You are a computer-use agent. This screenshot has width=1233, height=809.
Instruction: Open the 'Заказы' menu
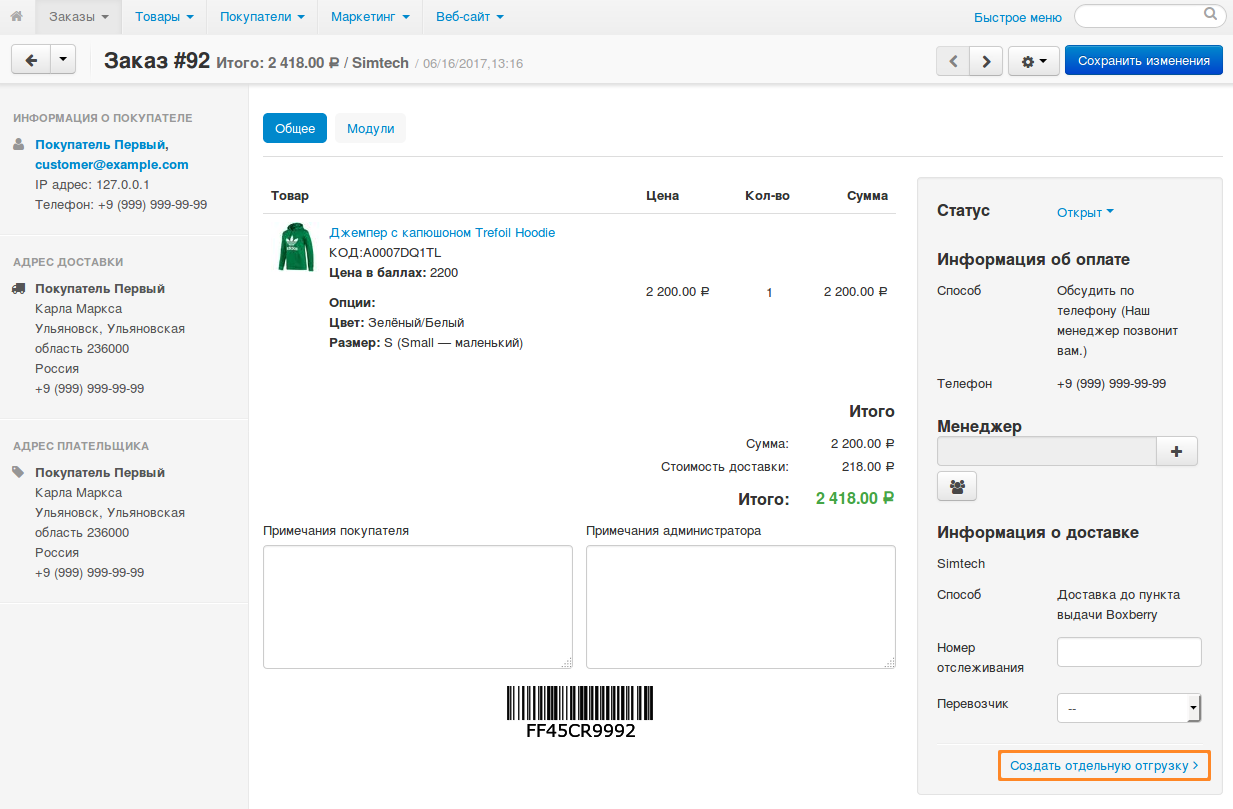78,17
